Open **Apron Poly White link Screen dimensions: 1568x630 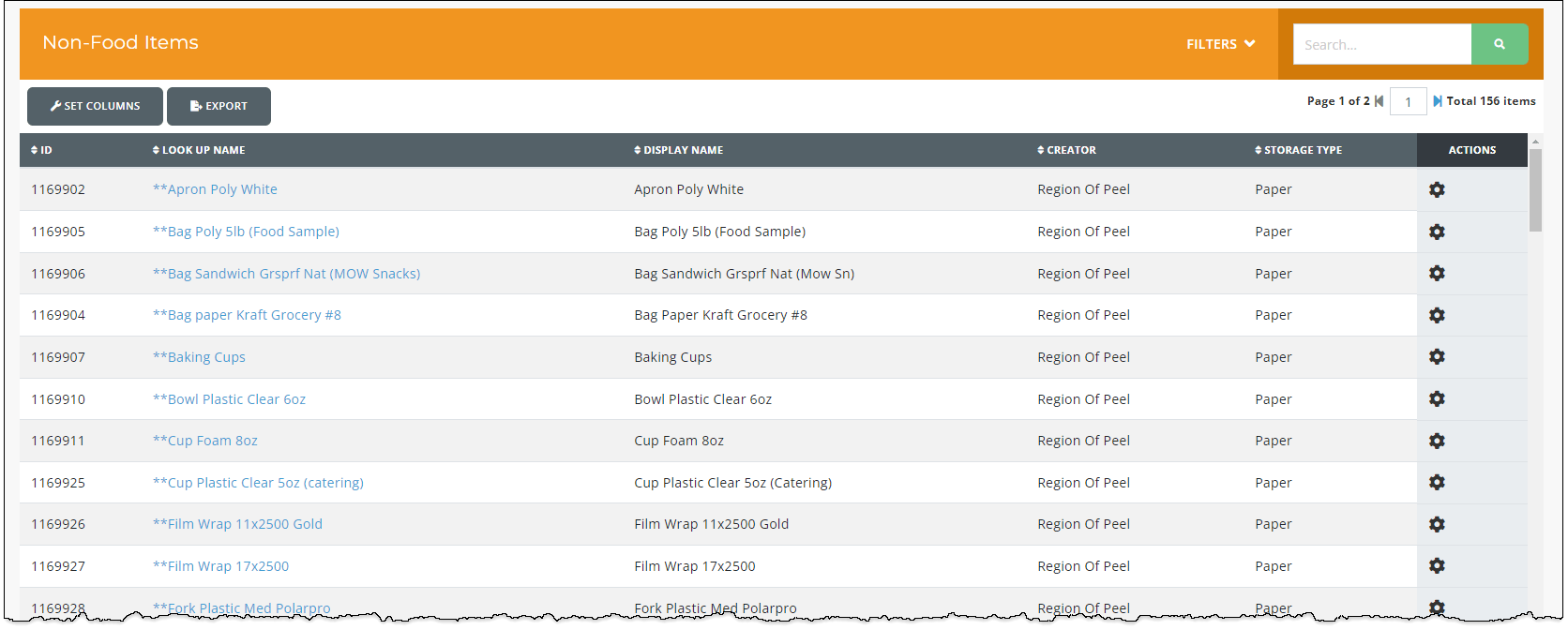pos(215,189)
